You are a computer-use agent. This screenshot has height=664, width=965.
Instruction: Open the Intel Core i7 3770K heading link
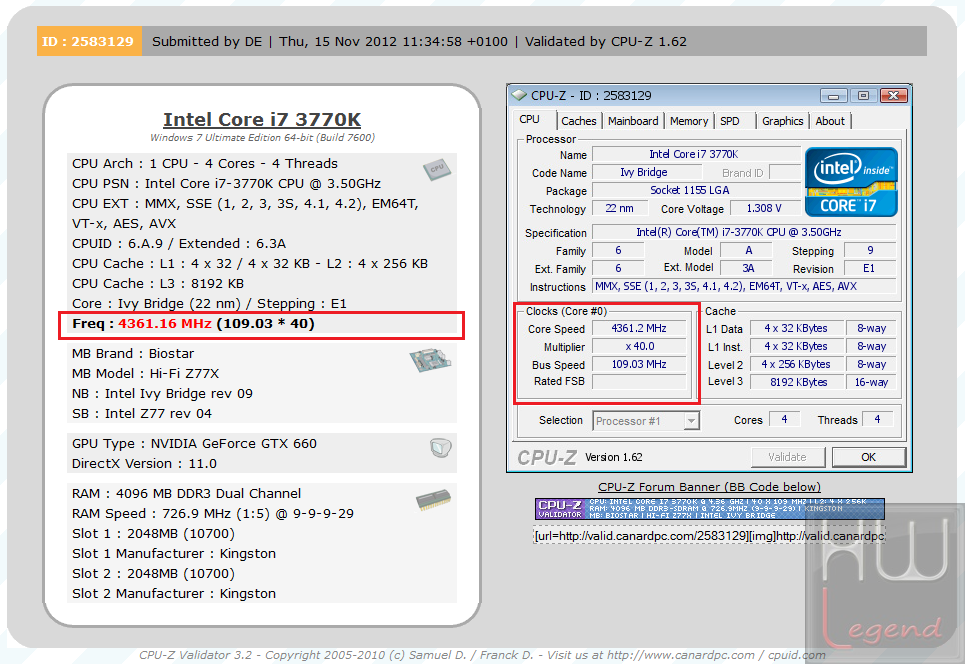click(262, 119)
